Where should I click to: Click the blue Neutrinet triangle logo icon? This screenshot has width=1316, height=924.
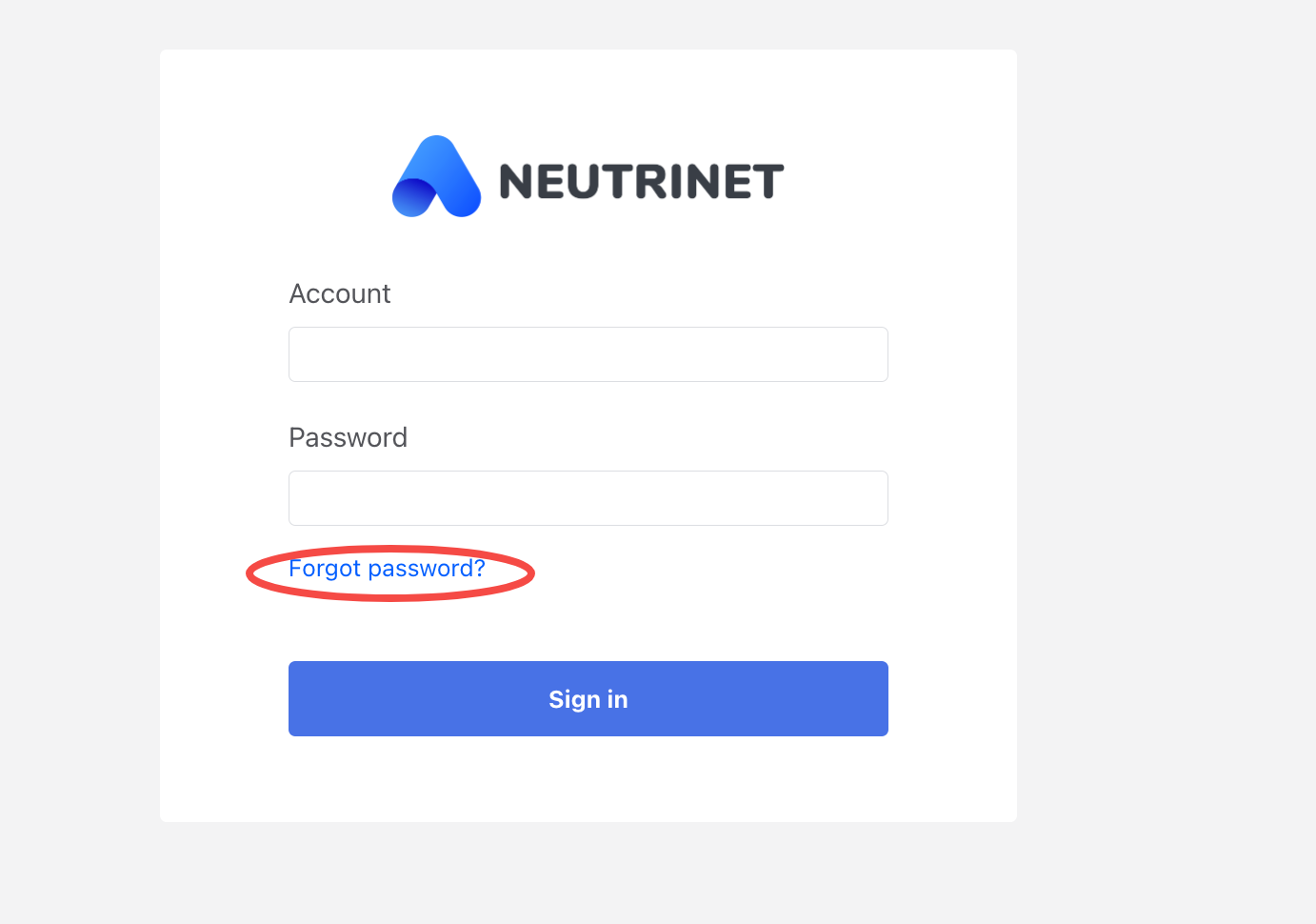[x=436, y=177]
